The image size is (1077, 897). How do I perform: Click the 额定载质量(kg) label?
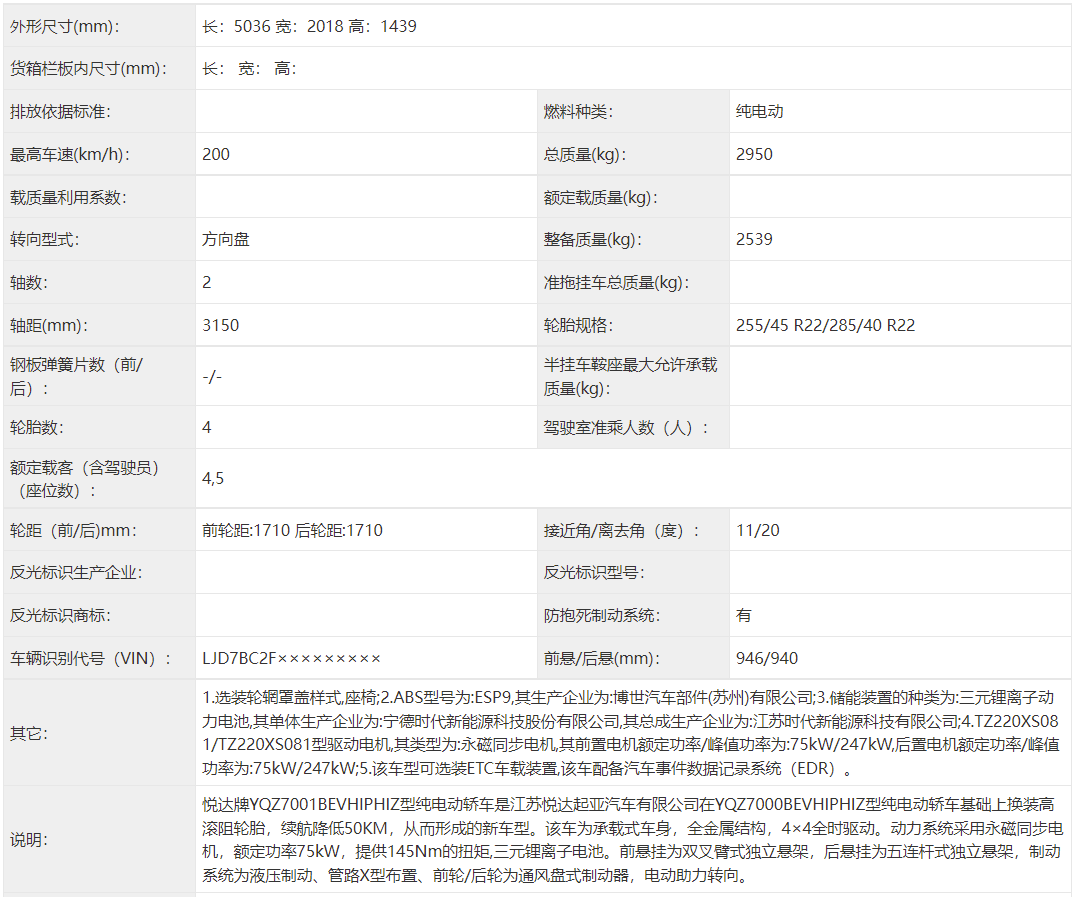(x=600, y=198)
